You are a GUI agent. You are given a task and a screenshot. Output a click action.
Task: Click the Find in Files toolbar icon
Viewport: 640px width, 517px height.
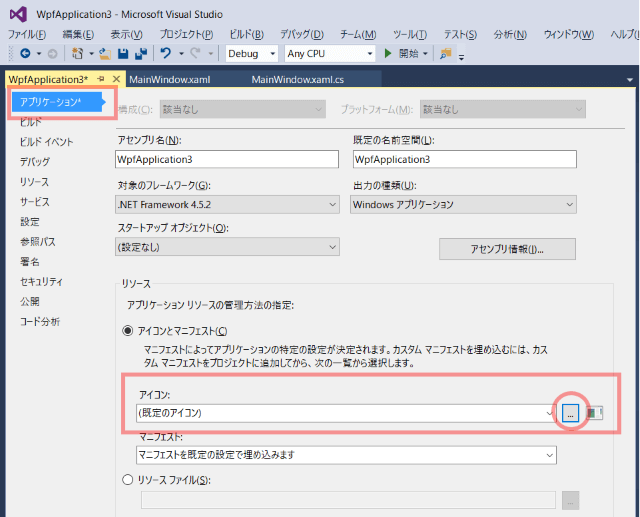[x=446, y=53]
